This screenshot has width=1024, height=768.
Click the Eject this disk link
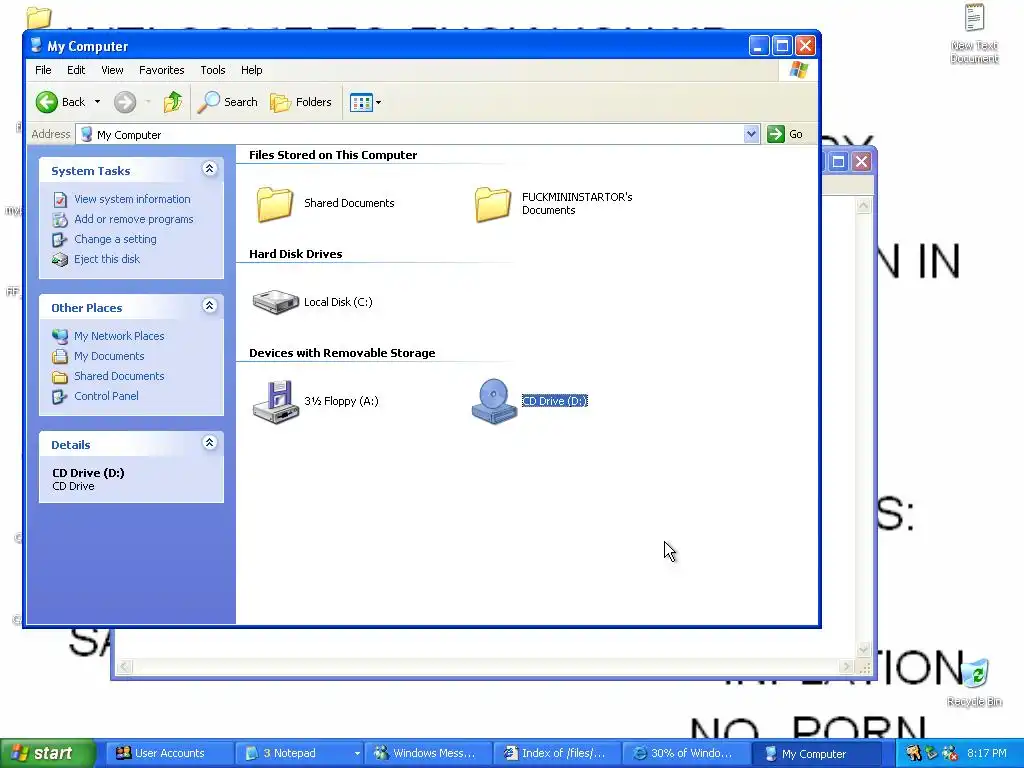107,259
